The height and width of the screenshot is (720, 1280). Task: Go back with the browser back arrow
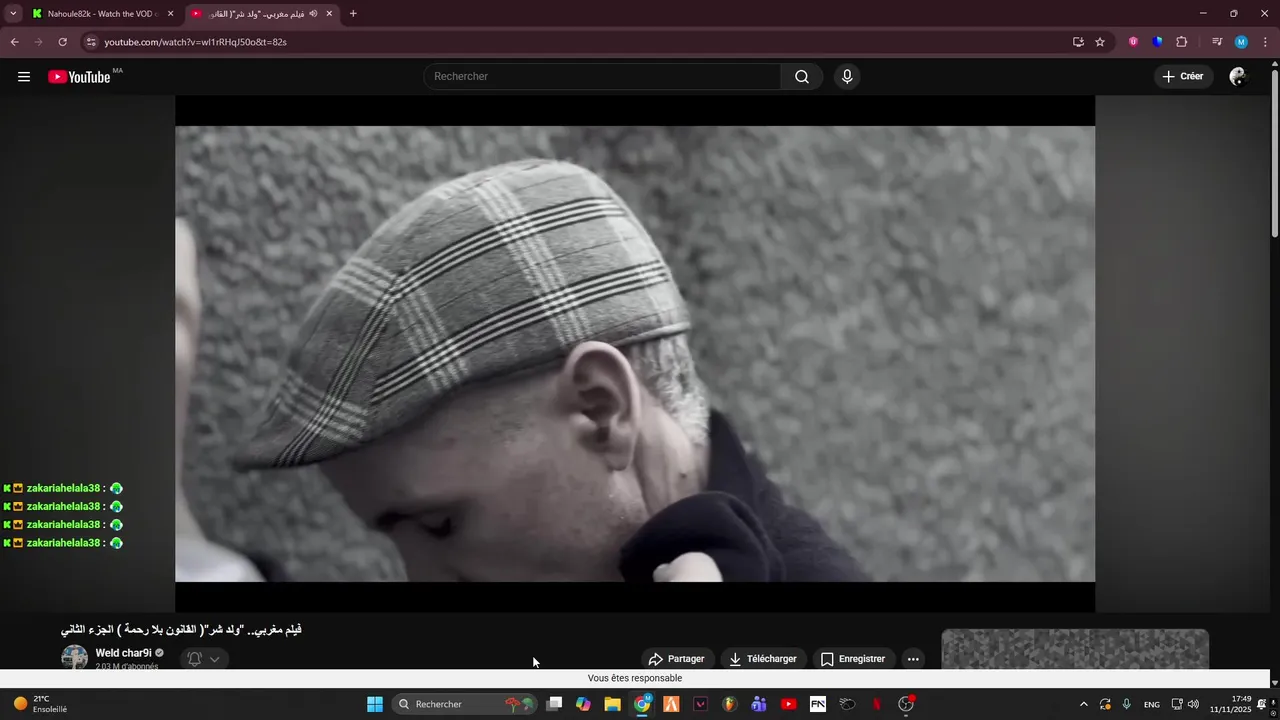point(14,42)
